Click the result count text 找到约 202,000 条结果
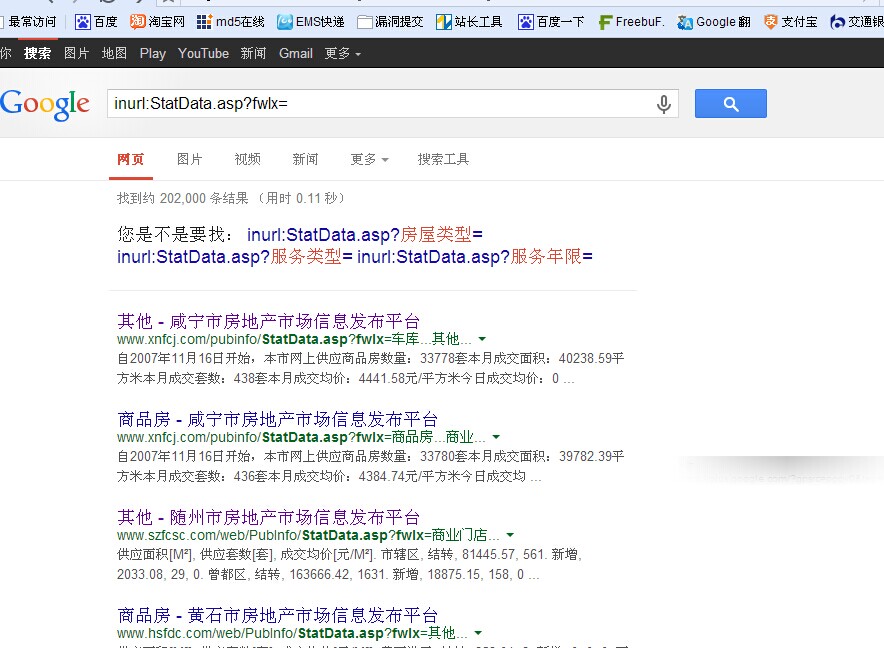This screenshot has width=884, height=648. tap(183, 199)
